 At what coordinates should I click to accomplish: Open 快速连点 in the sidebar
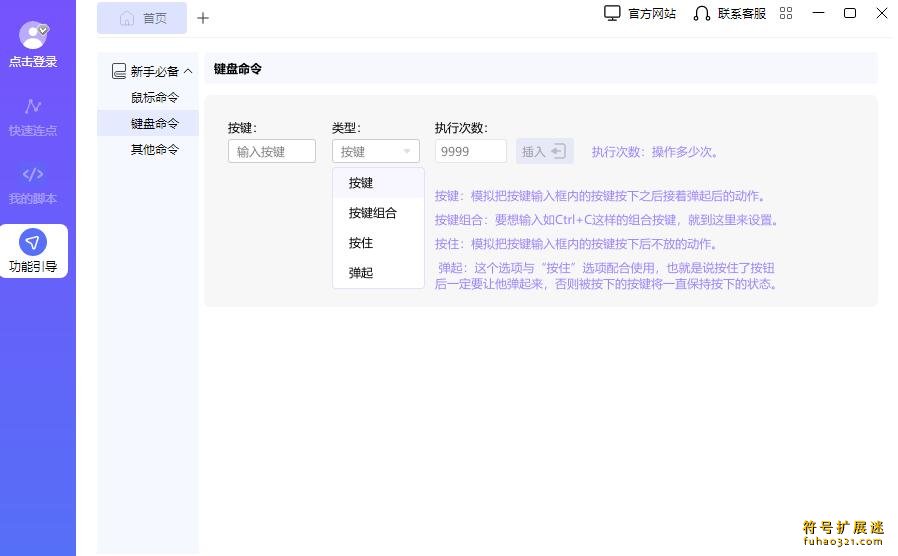click(33, 117)
